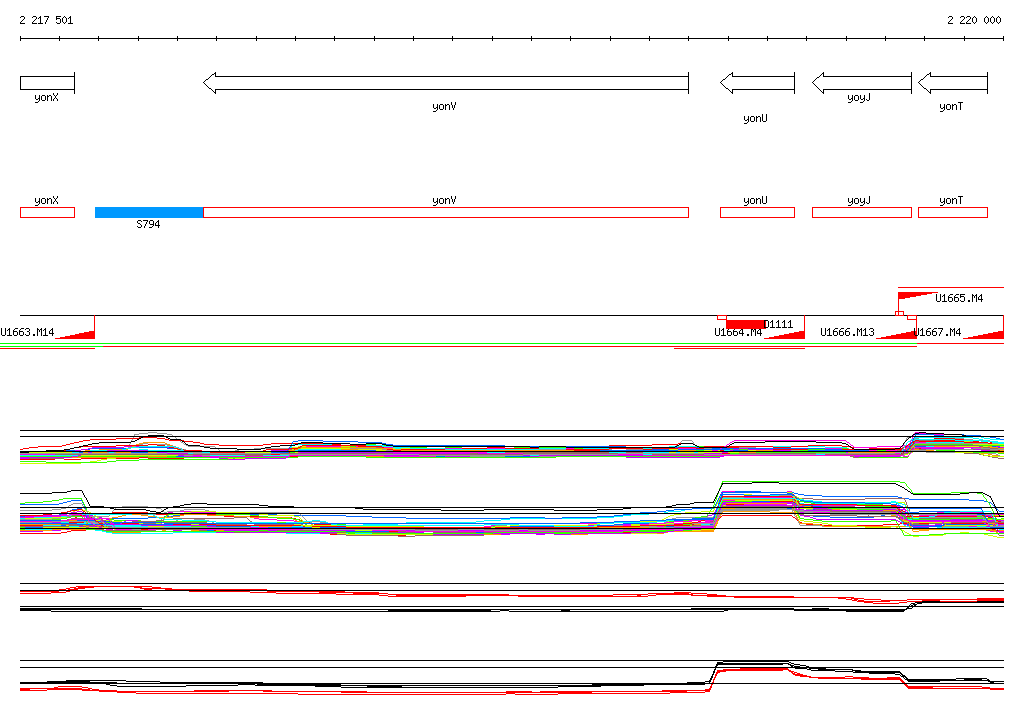Viewport: 1024px width, 714px height.
Task: Click the end coordinate 2 220 000
Action: [x=974, y=20]
